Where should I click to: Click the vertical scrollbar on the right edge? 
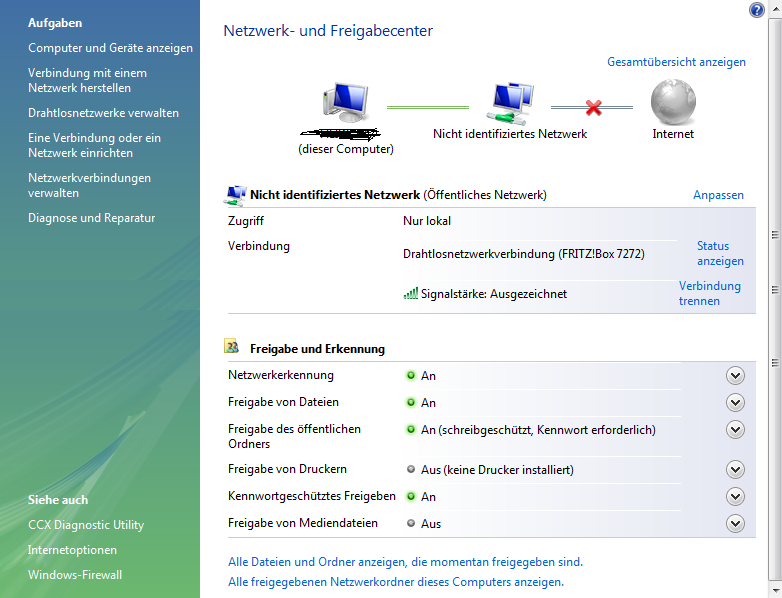775,299
